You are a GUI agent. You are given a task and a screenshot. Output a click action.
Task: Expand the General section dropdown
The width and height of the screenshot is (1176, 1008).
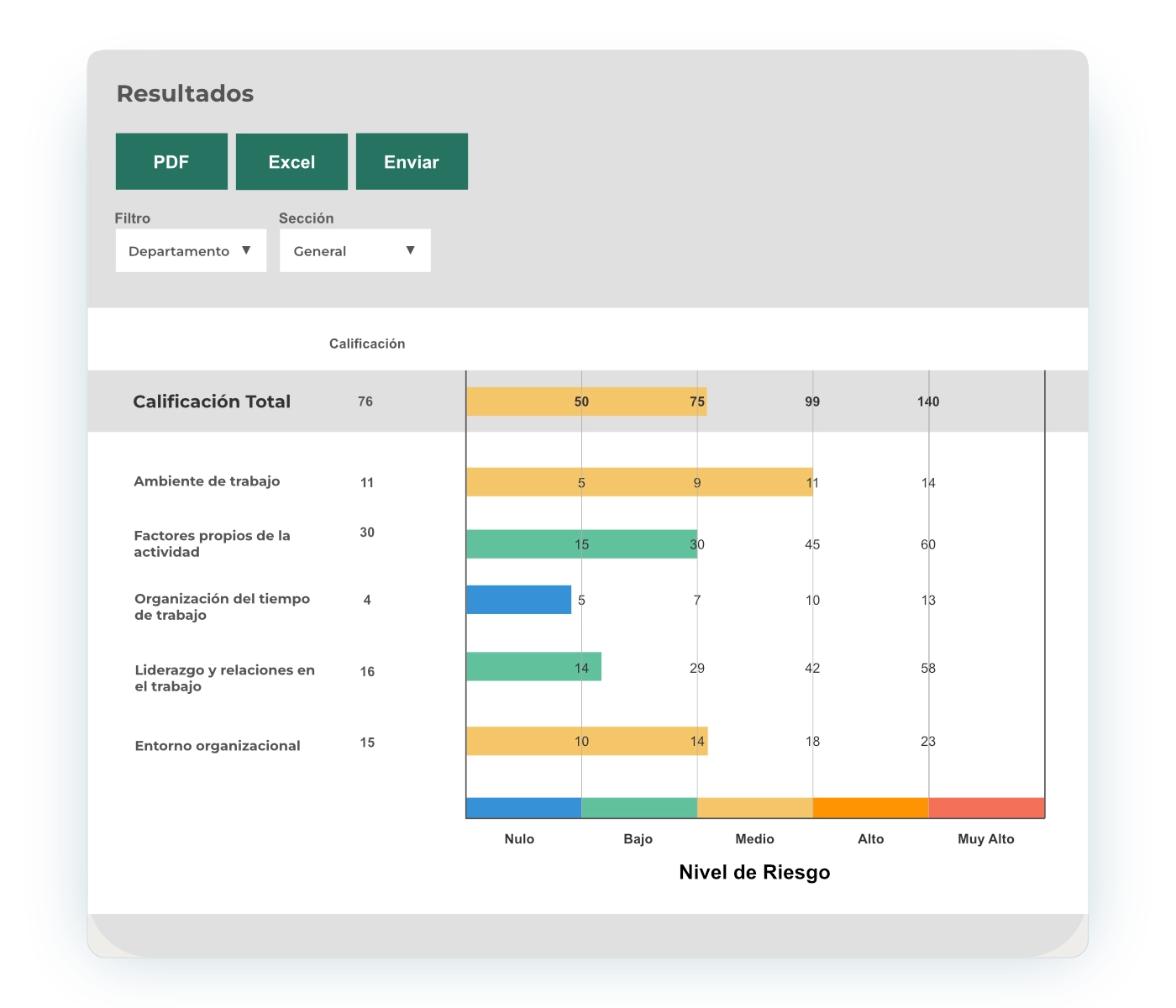(x=354, y=250)
